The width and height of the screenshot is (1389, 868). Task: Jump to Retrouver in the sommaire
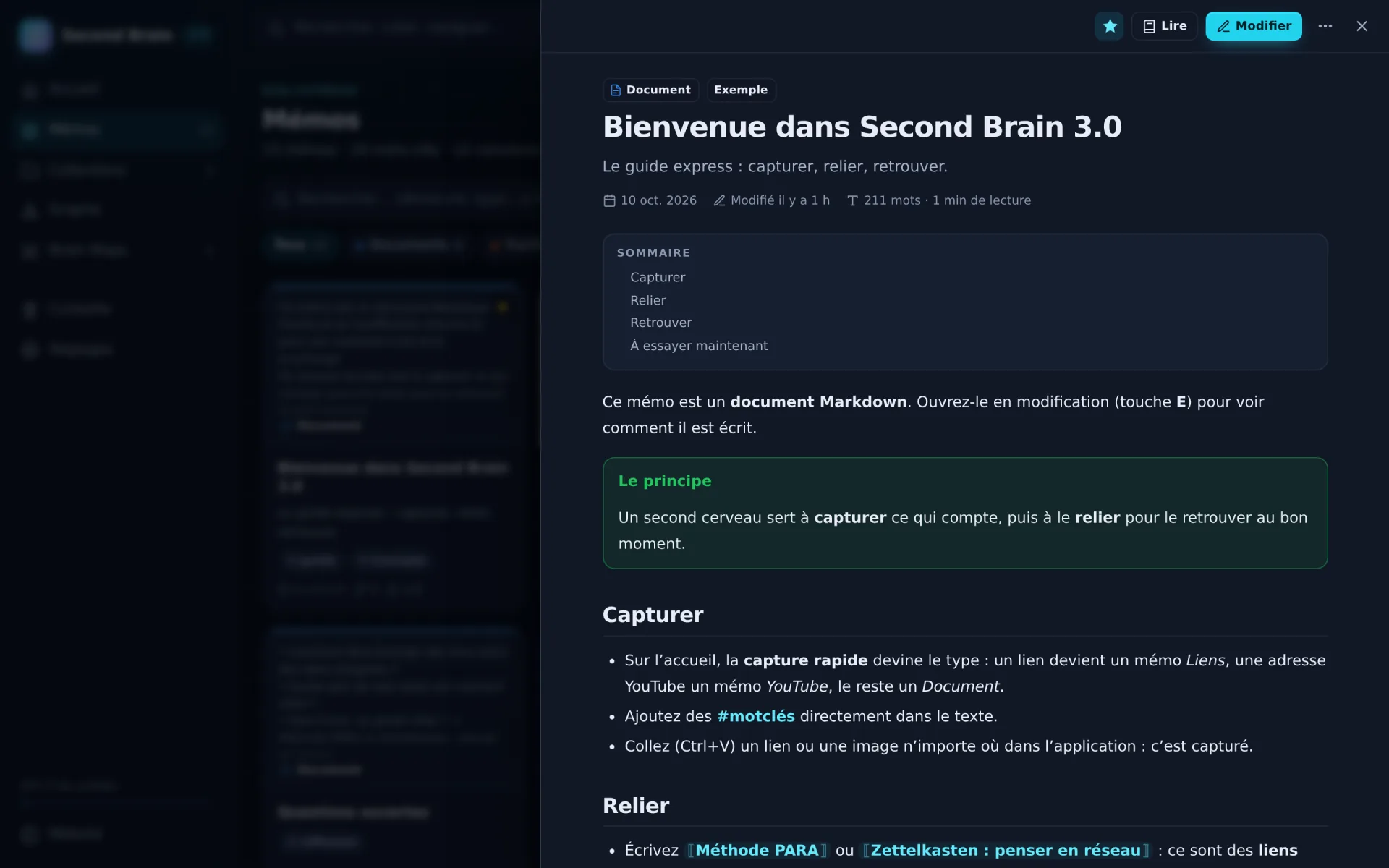point(660,323)
